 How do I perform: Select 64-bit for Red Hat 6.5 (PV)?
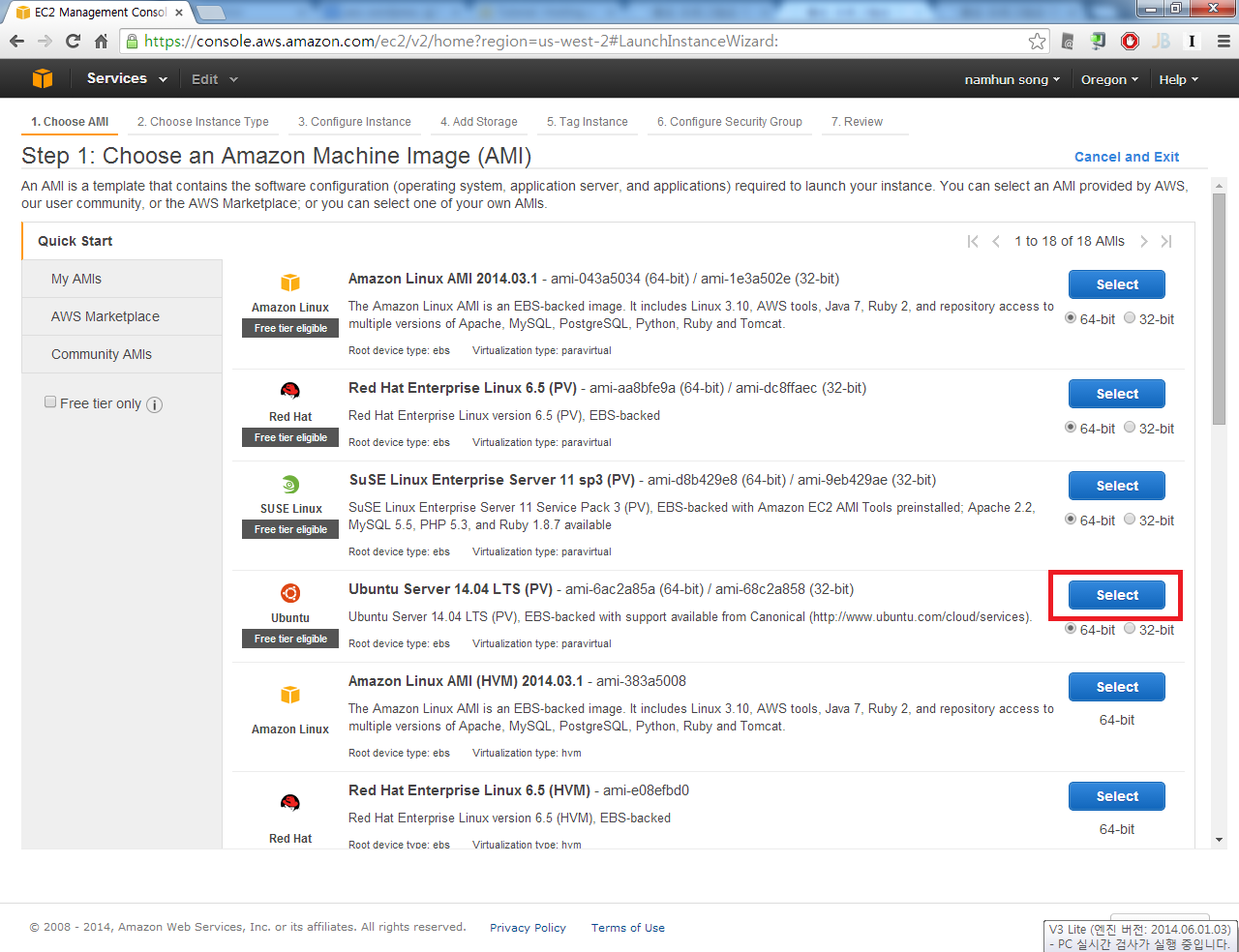1071,427
